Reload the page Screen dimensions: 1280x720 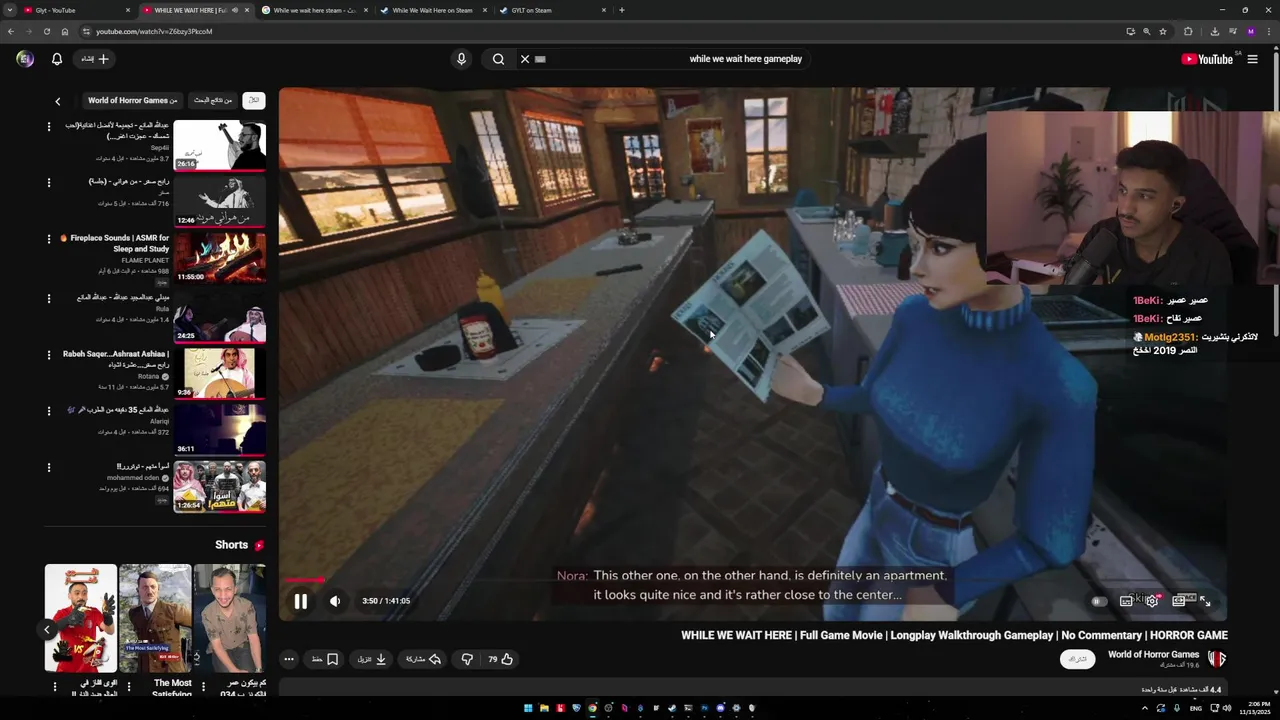pos(46,31)
